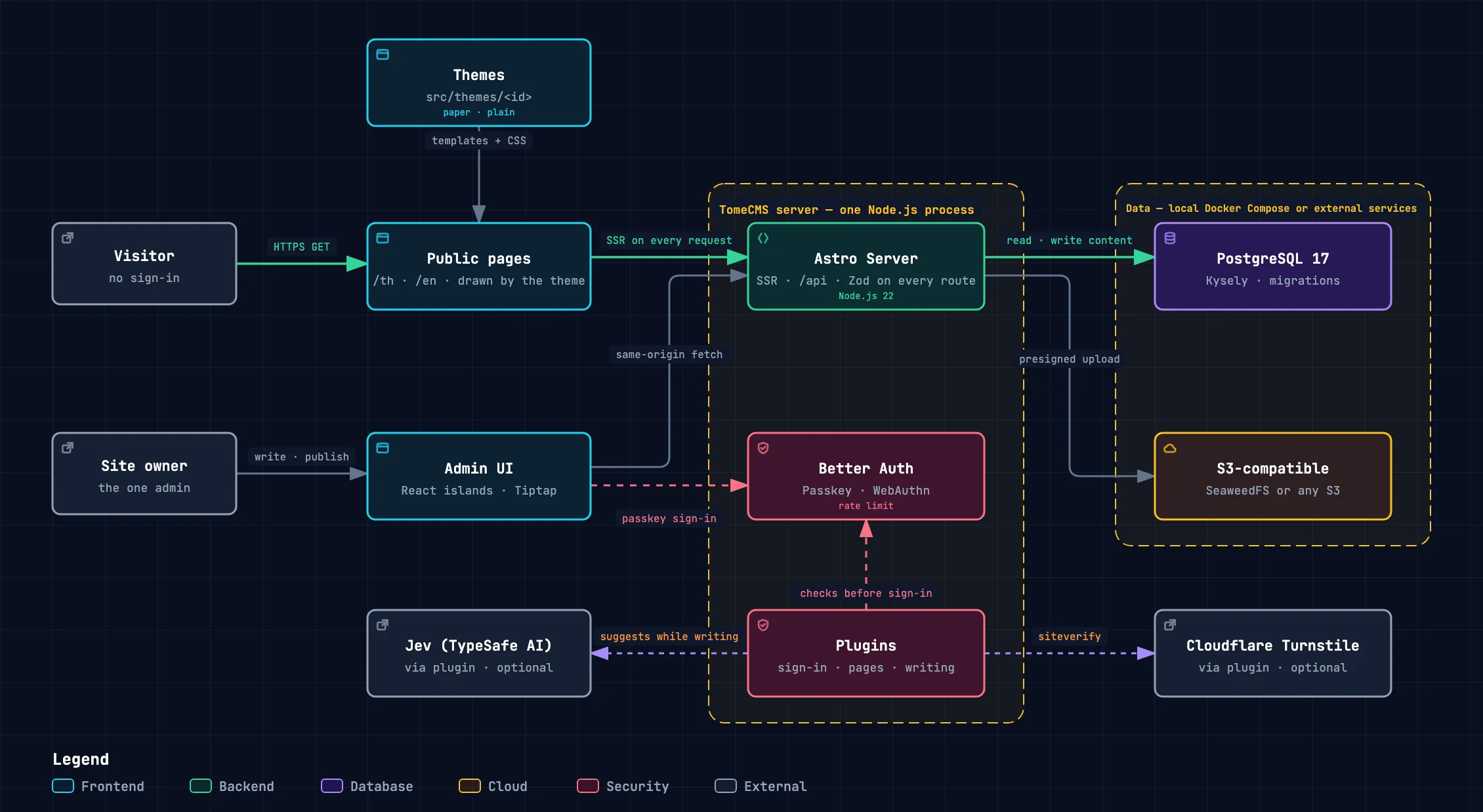Image resolution: width=1483 pixels, height=812 pixels.
Task: Click the shield icon in Better Auth node
Action: coord(763,448)
